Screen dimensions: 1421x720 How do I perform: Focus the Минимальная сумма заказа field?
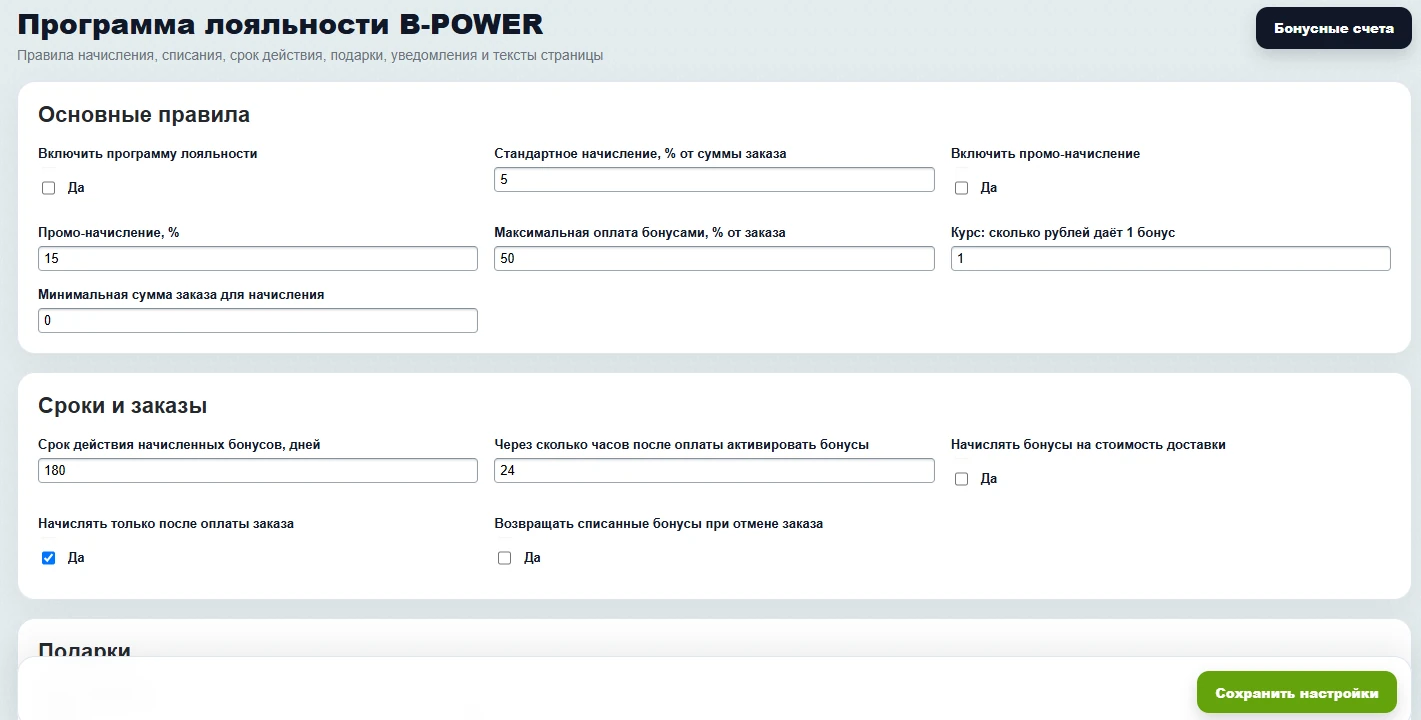(x=258, y=321)
